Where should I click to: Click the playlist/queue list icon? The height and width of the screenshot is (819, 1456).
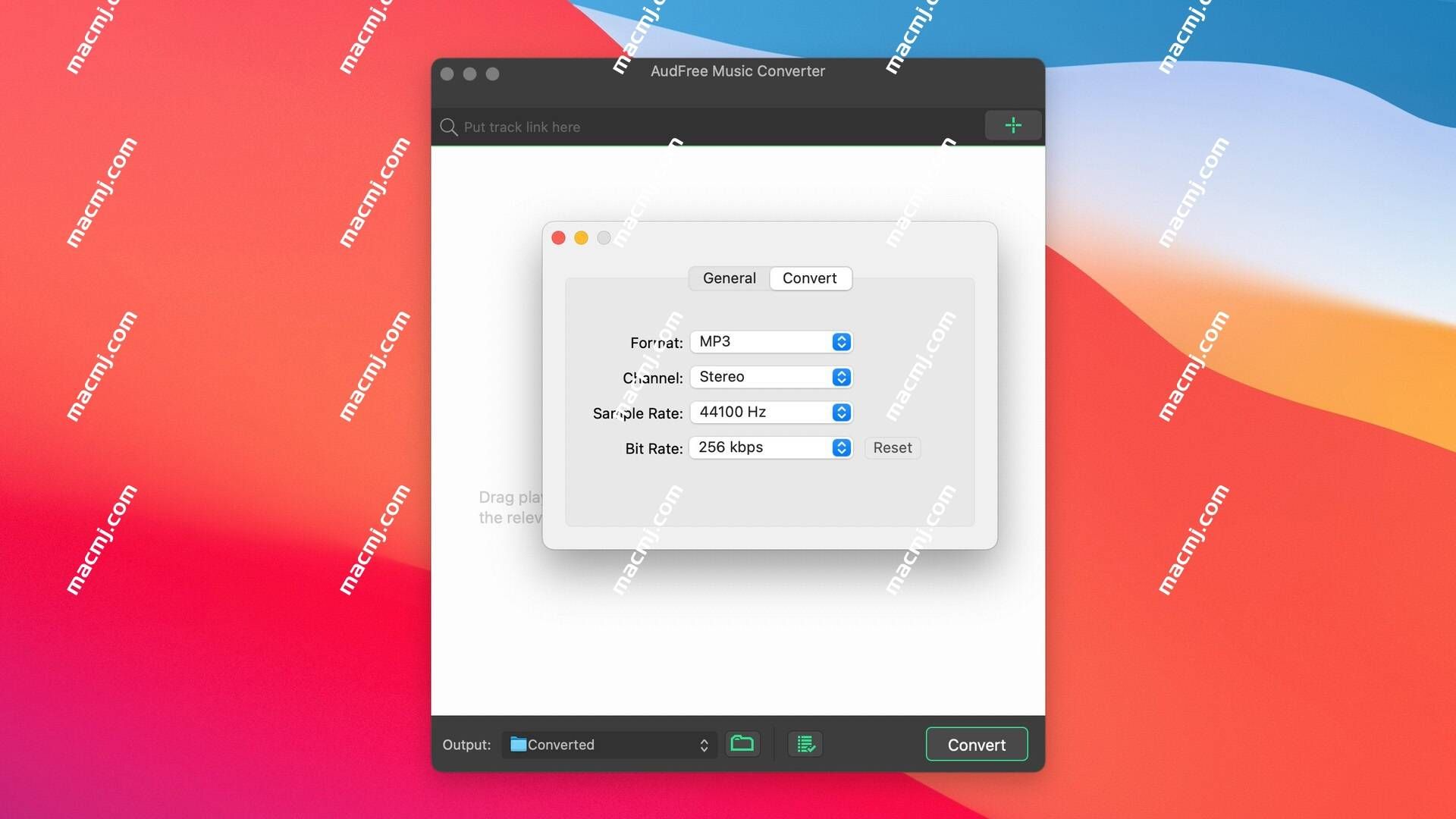coord(805,744)
